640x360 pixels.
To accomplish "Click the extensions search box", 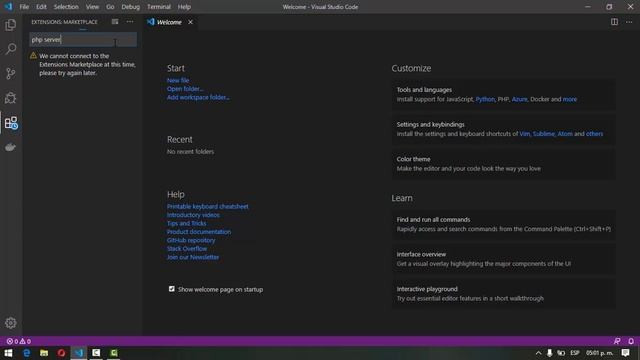I will coord(83,40).
